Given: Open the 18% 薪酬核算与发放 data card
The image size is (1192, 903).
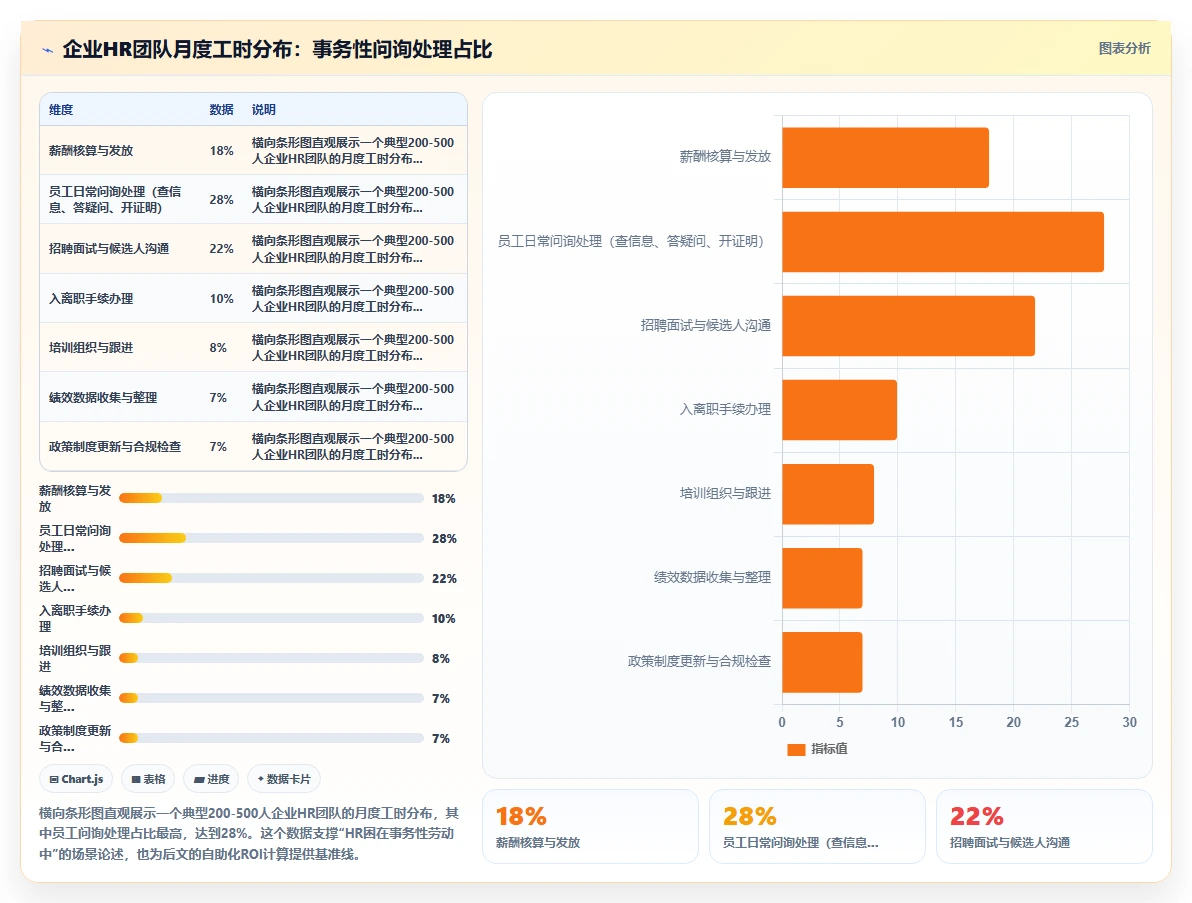Looking at the screenshot, I should point(590,826).
